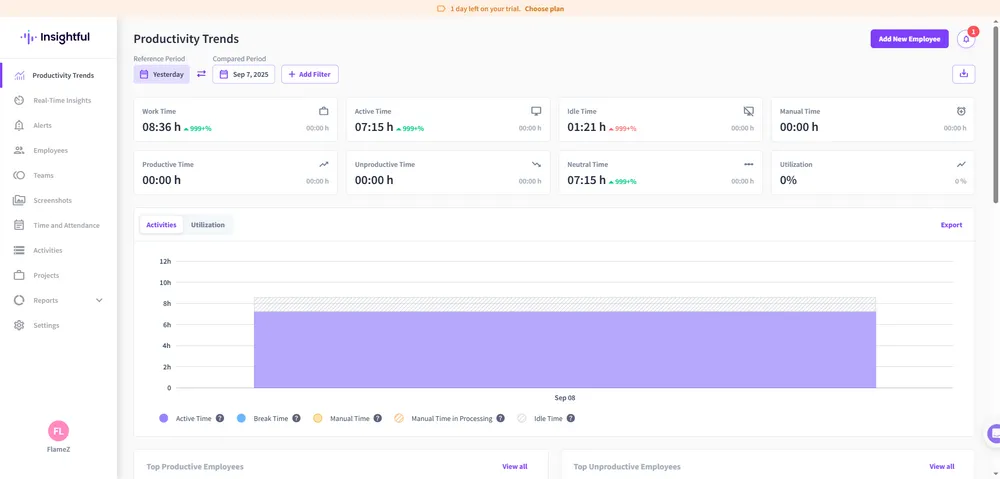Toggle Idle Time legend series

point(547,418)
